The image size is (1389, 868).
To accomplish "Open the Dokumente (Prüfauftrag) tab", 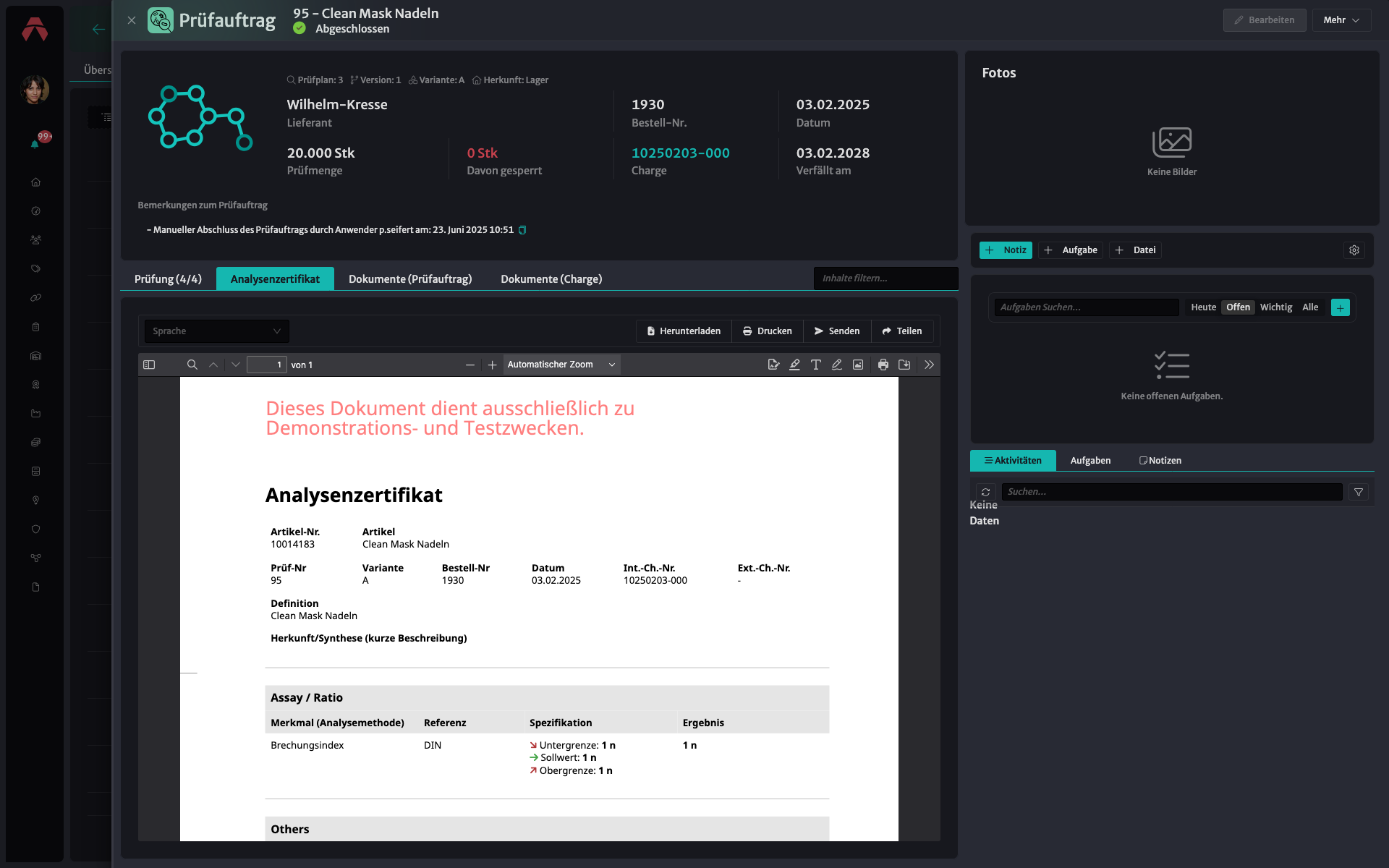I will point(410,279).
